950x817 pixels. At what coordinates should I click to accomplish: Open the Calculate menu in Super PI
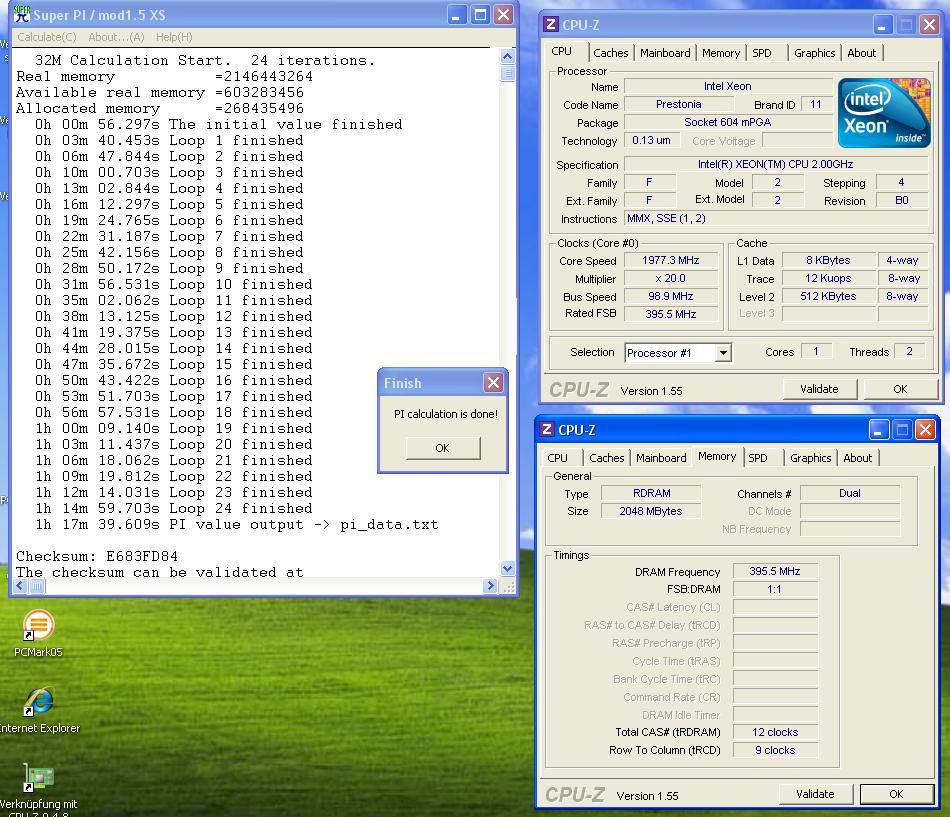(x=47, y=37)
